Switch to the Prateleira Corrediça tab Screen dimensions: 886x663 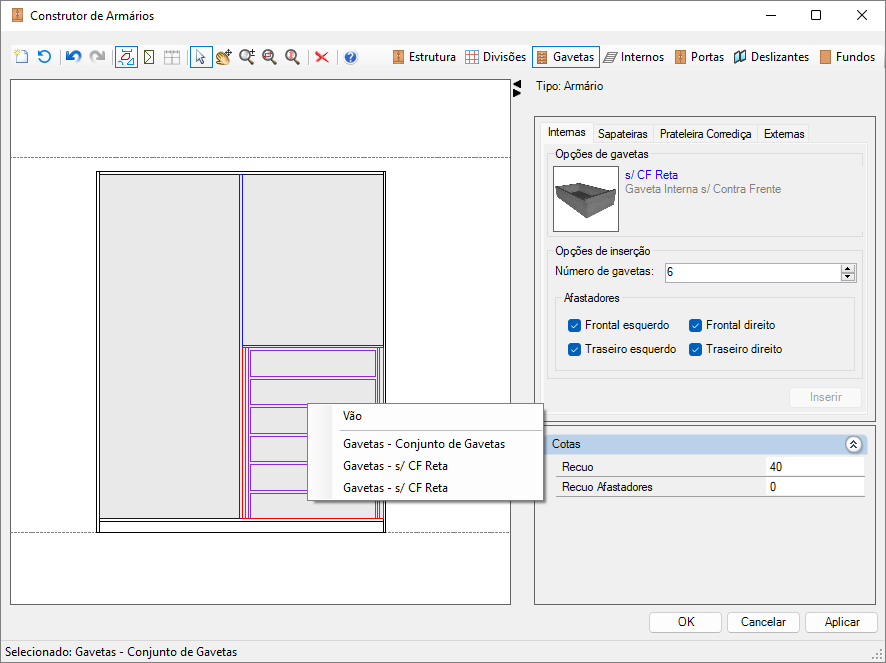pos(705,134)
